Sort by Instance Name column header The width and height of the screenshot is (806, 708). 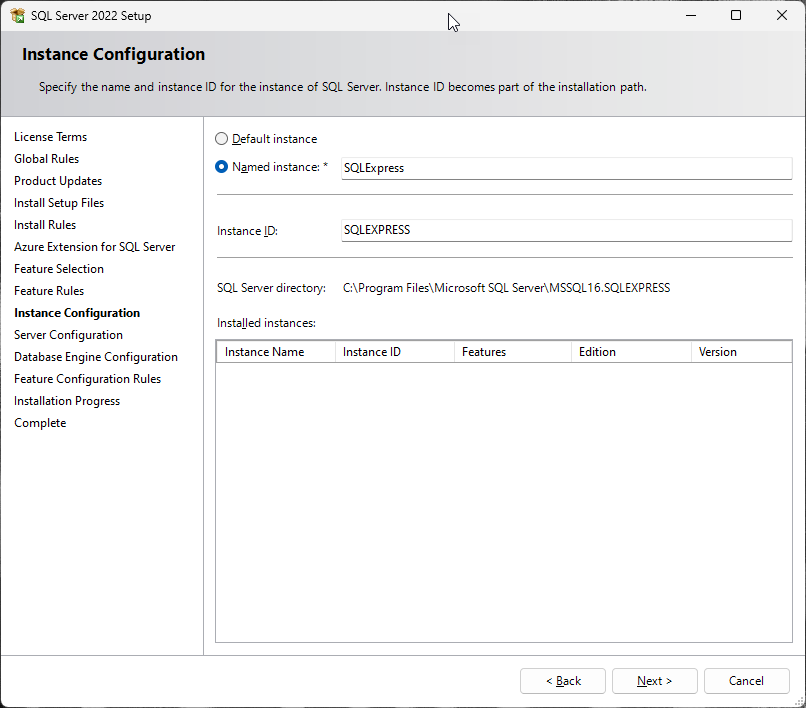click(275, 352)
